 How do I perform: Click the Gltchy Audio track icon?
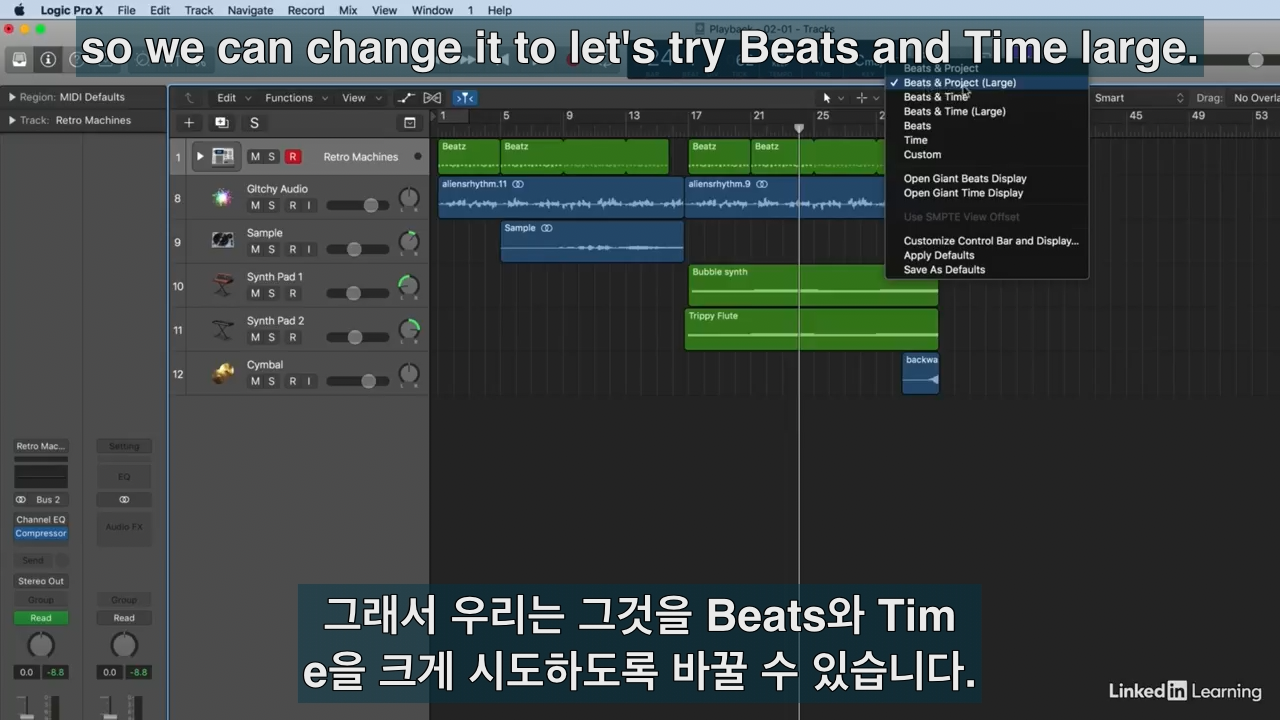(222, 198)
